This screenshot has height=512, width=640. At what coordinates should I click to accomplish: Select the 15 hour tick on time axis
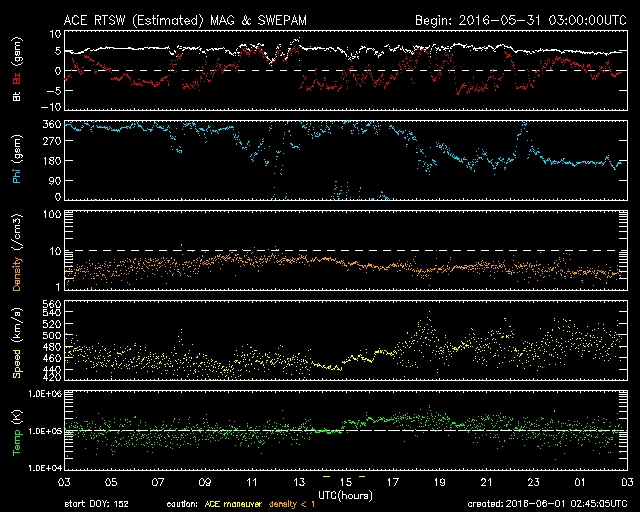pyautogui.click(x=345, y=481)
